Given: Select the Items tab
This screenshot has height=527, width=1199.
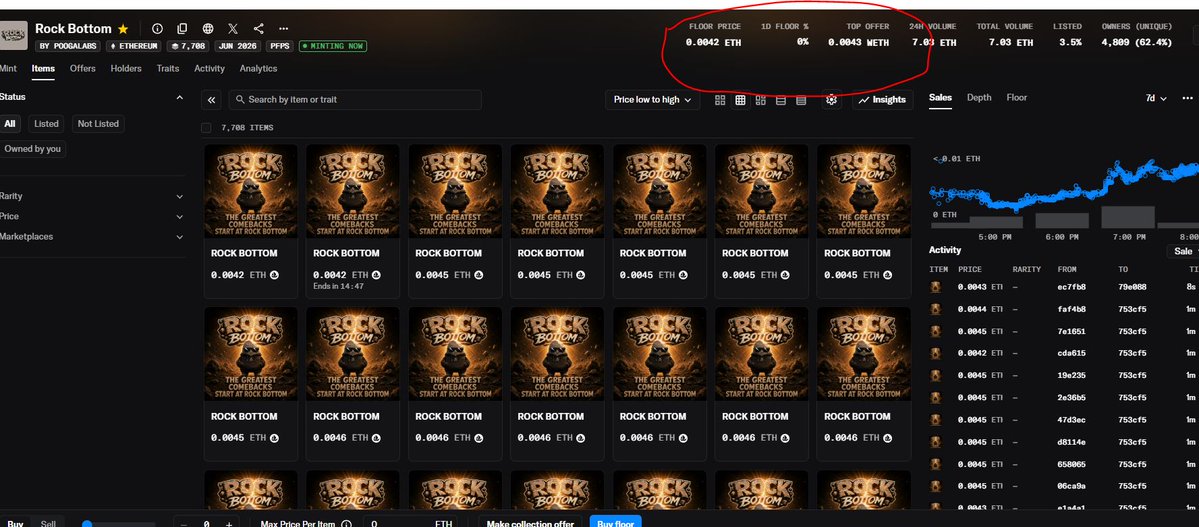Looking at the screenshot, I should click(43, 69).
